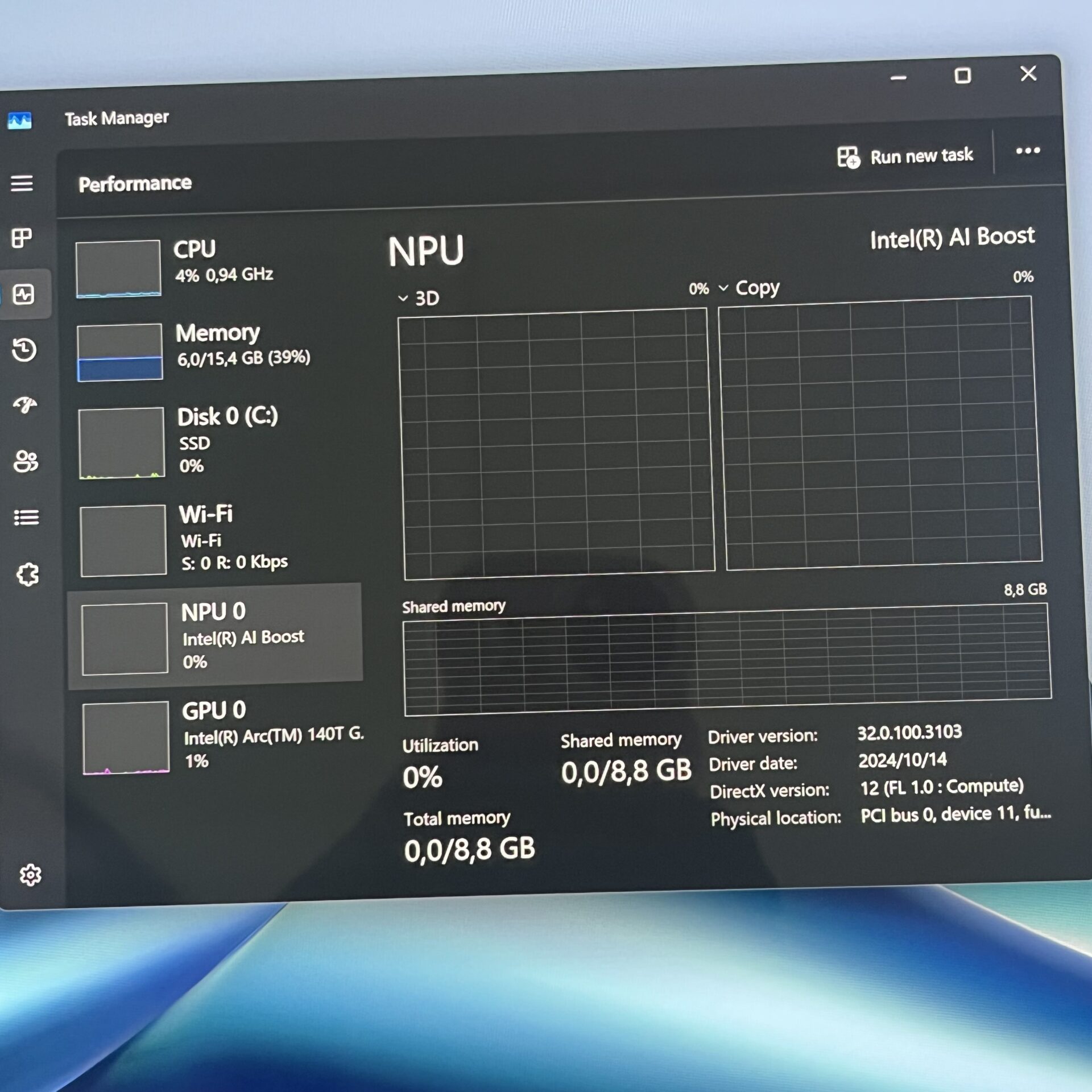Click Run new task button
Screen dimensions: 1092x1092
pos(905,156)
